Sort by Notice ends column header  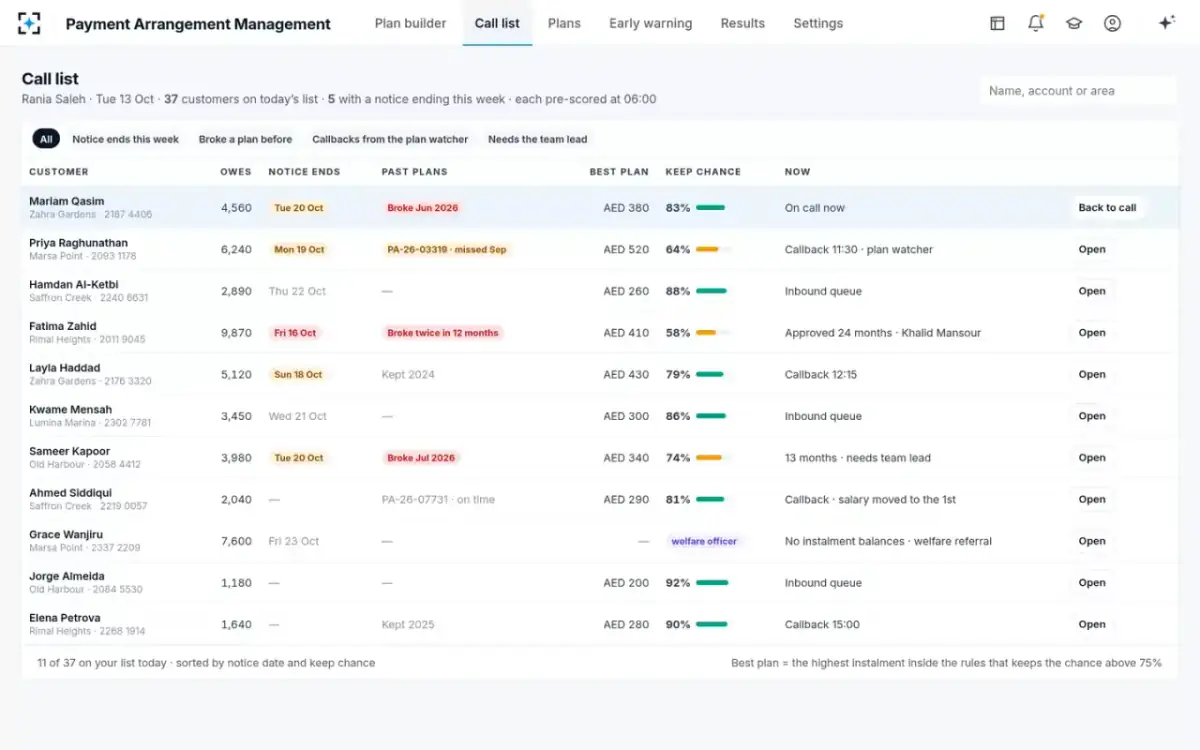pos(304,172)
